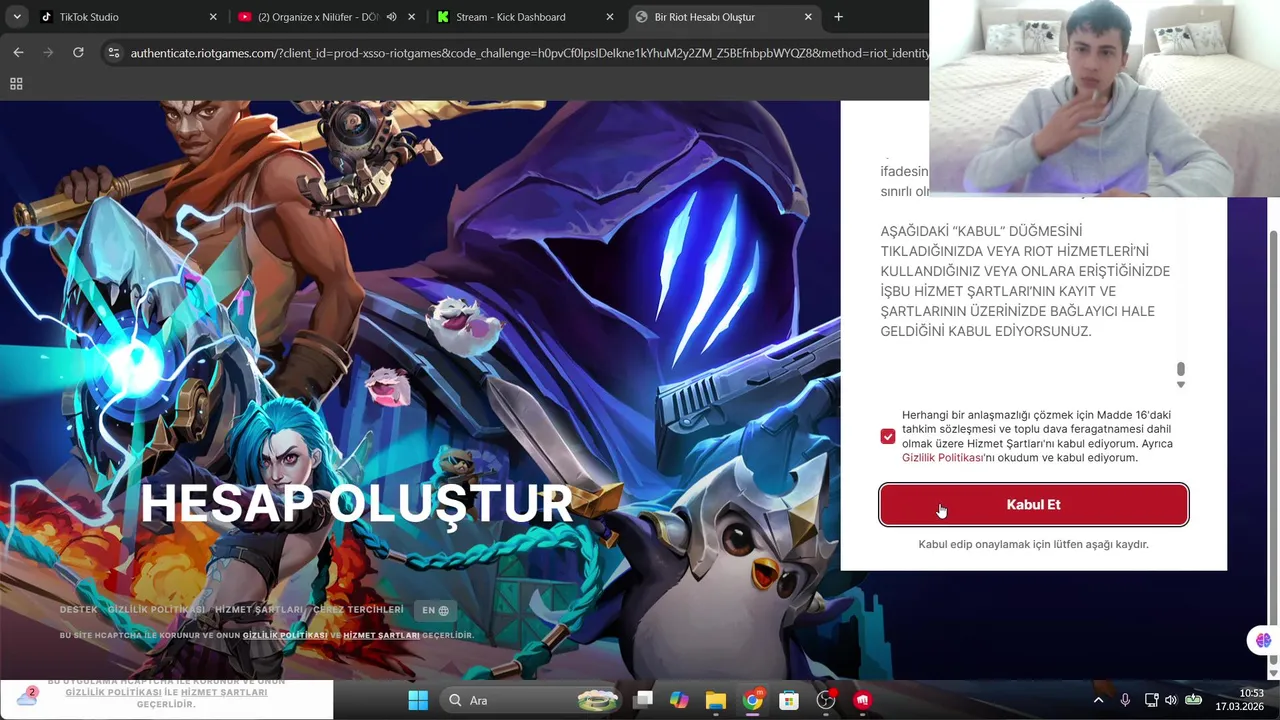Close the TikTok Studio tab
Screen dimensions: 1280x720
pyautogui.click(x=213, y=17)
